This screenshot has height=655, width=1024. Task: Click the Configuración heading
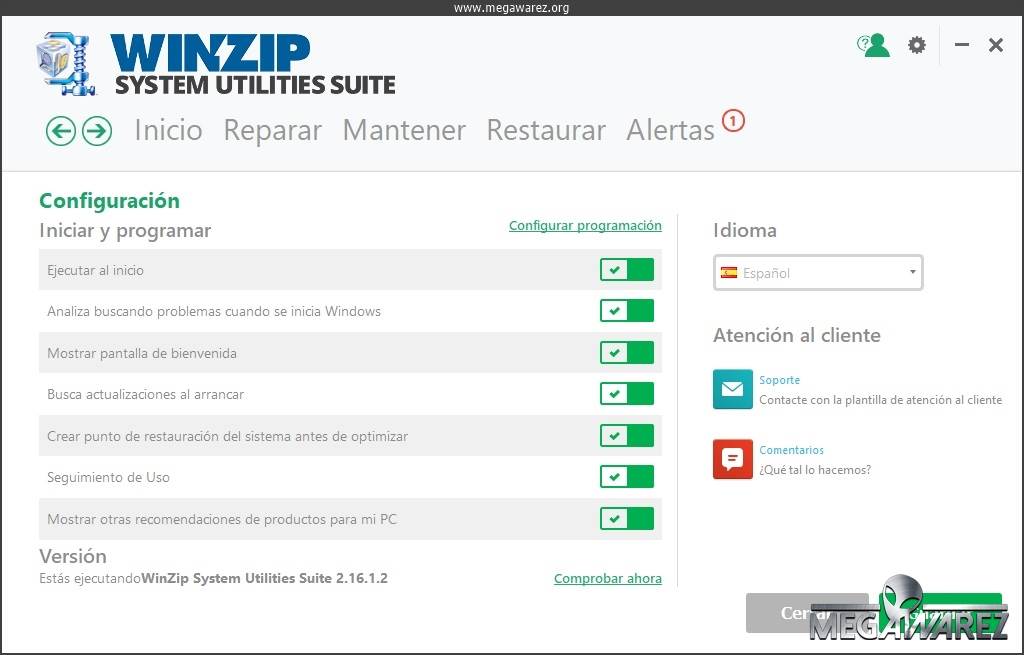[110, 201]
